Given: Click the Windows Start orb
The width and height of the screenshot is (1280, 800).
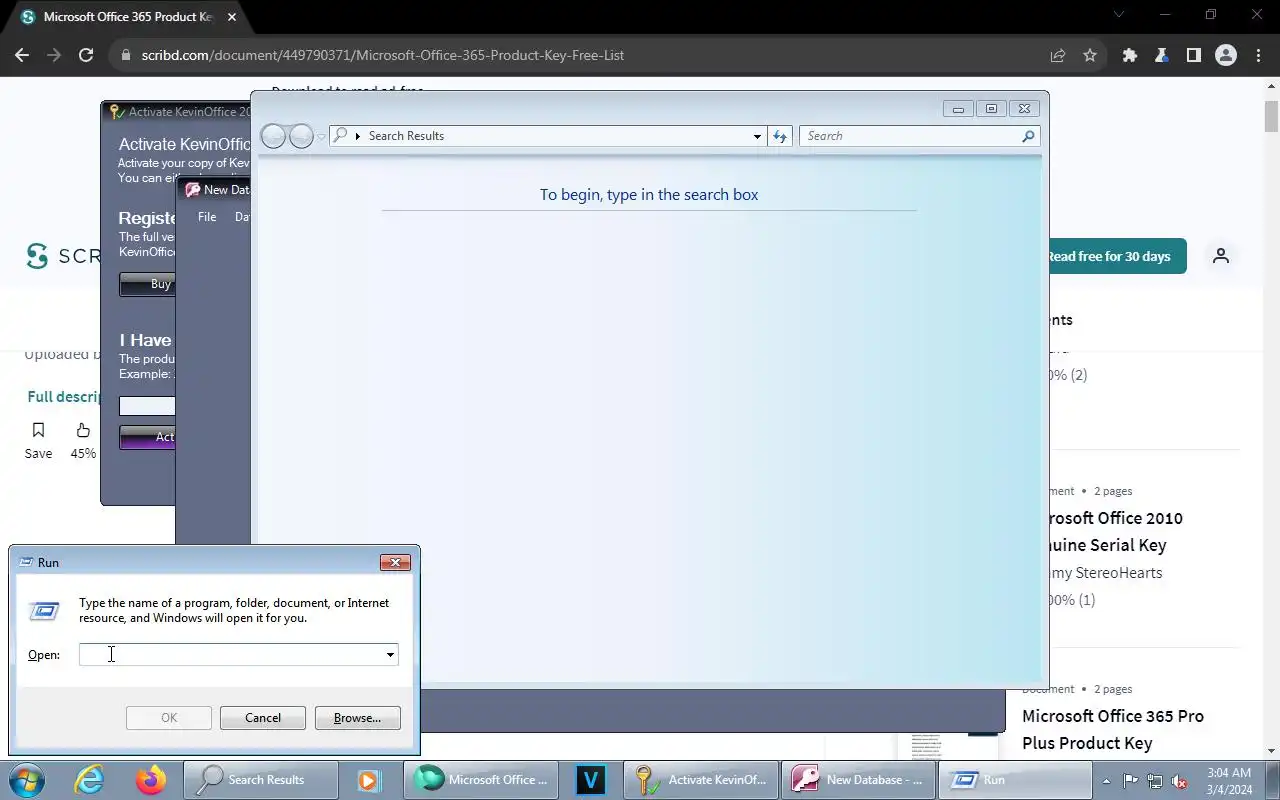Looking at the screenshot, I should pyautogui.click(x=27, y=780).
